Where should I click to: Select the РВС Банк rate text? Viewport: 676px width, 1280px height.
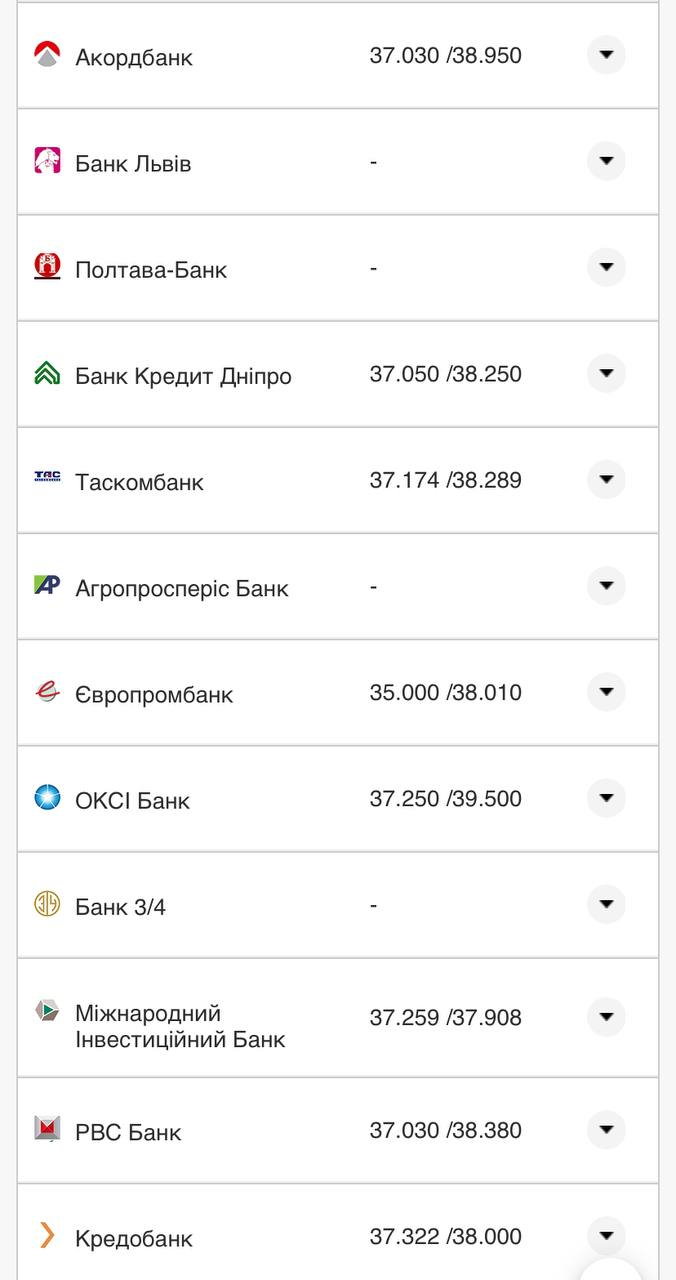pyautogui.click(x=445, y=1131)
